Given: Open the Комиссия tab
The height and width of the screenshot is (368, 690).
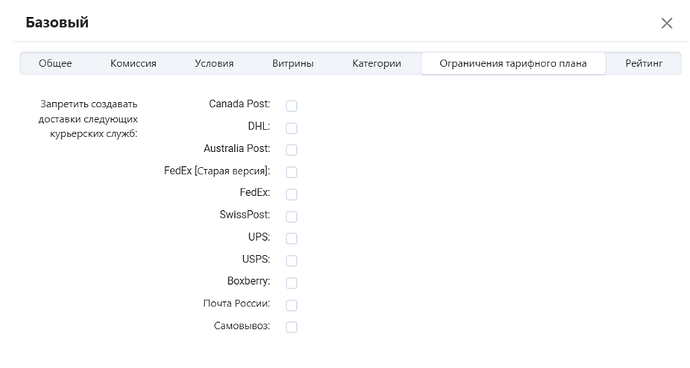Looking at the screenshot, I should point(133,63).
